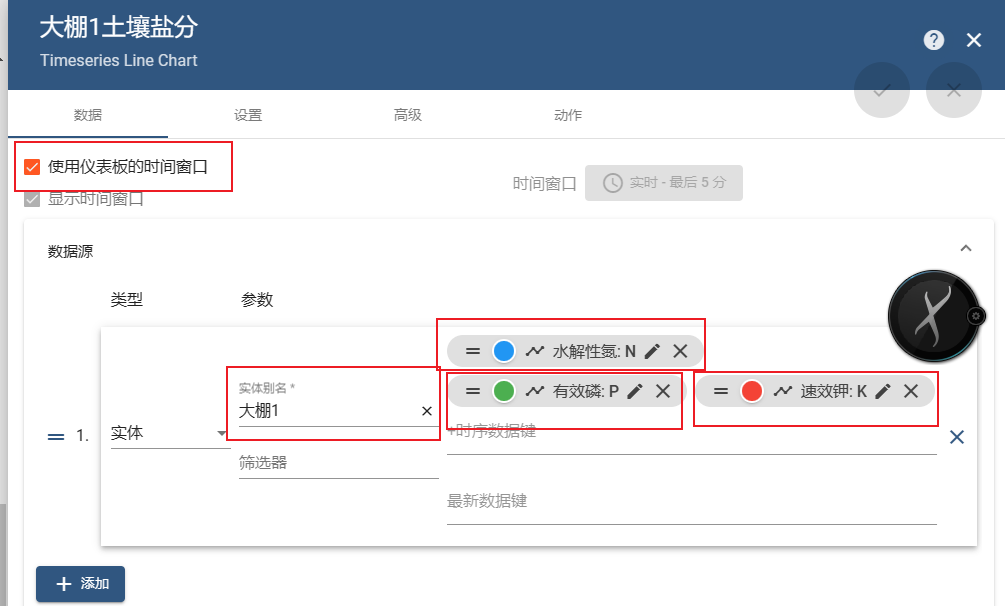
Task: Grab drag handle of 有效磷: P chip
Action: pyautogui.click(x=473, y=391)
